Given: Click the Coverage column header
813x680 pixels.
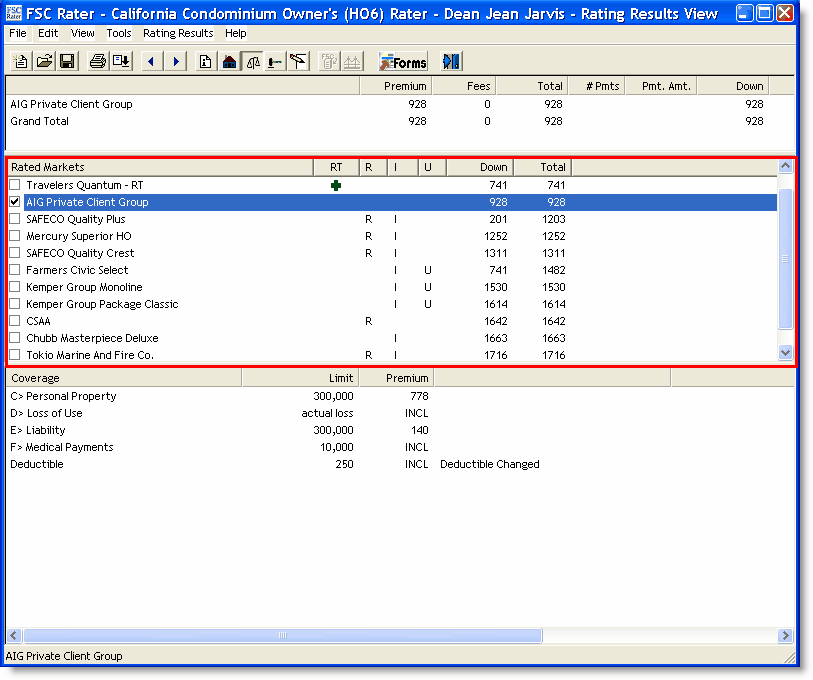Looking at the screenshot, I should click(124, 378).
